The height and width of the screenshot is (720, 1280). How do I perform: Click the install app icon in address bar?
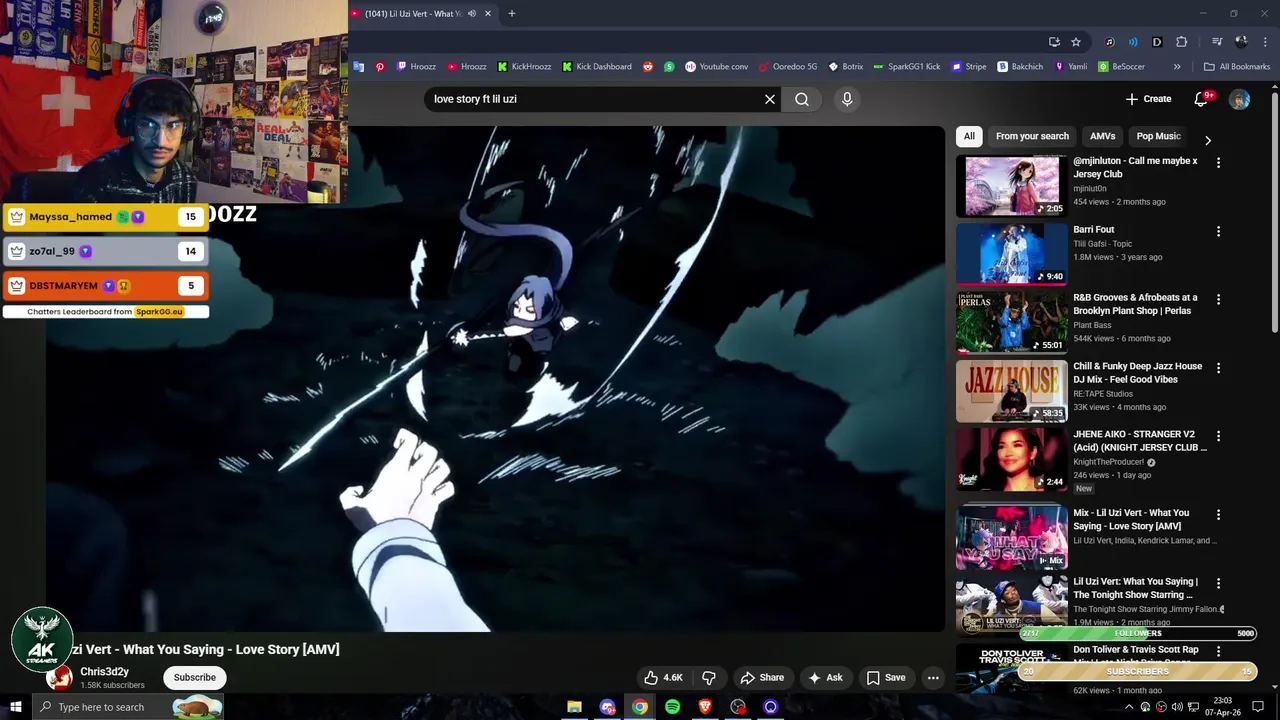point(1054,42)
